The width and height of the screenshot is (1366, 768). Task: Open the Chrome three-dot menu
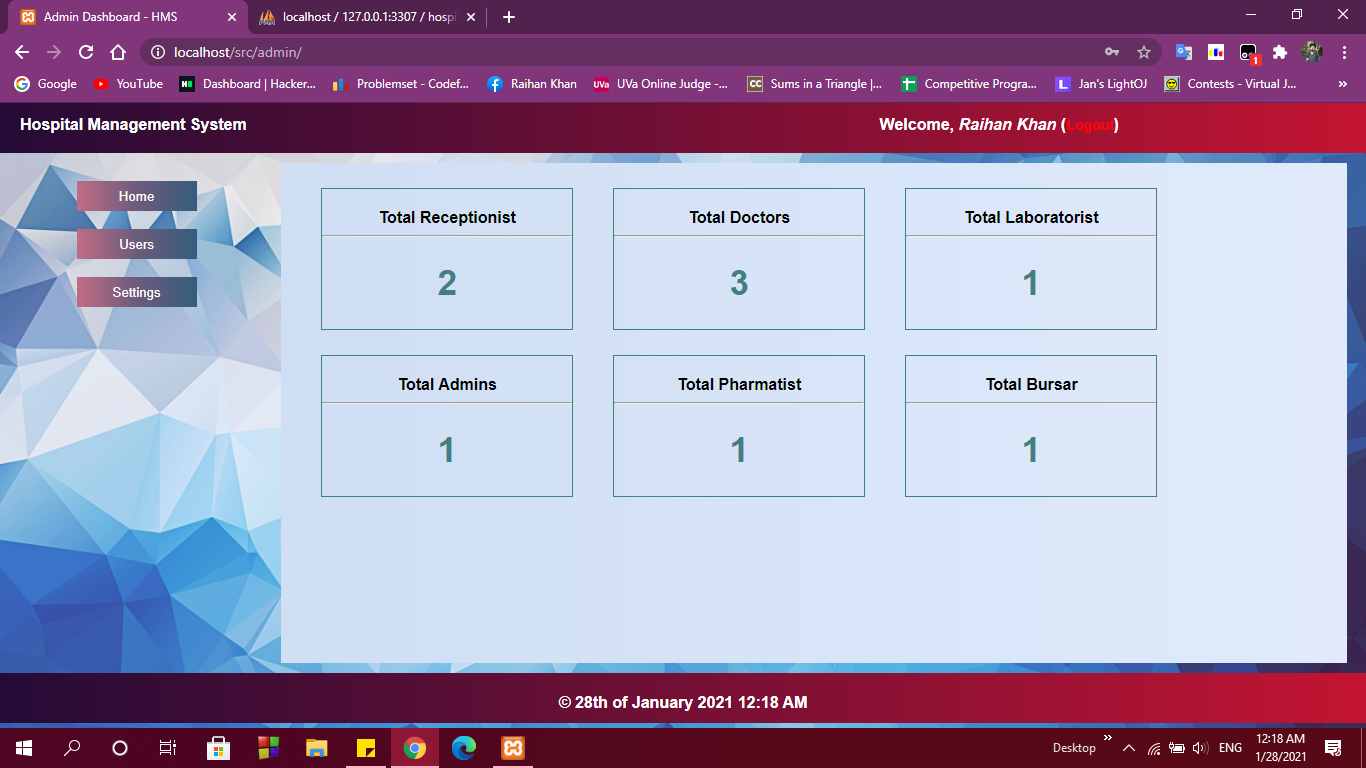tap(1343, 52)
